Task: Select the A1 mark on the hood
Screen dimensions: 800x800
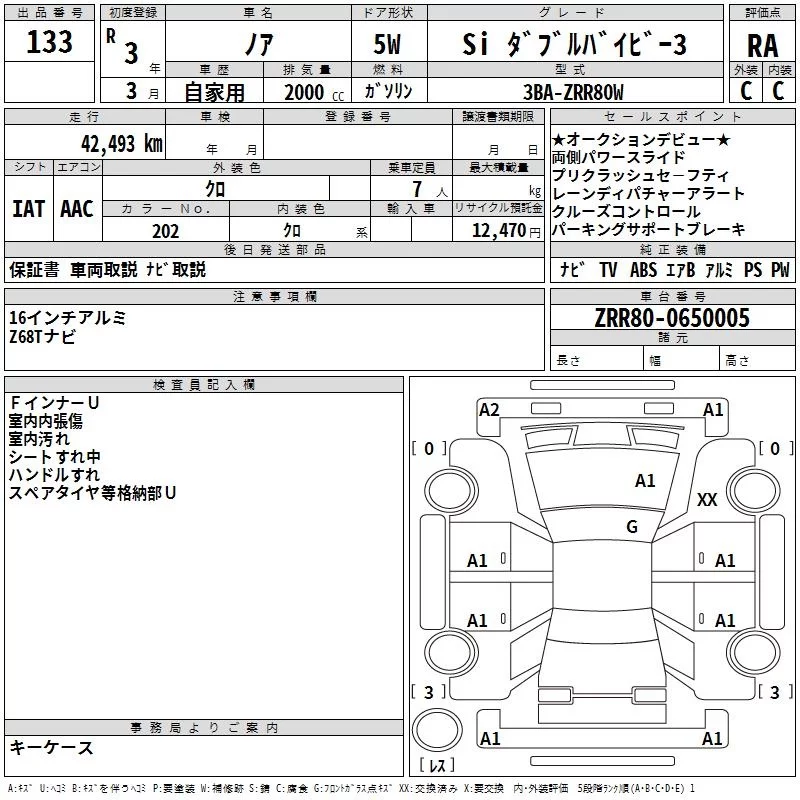Action: click(x=645, y=481)
